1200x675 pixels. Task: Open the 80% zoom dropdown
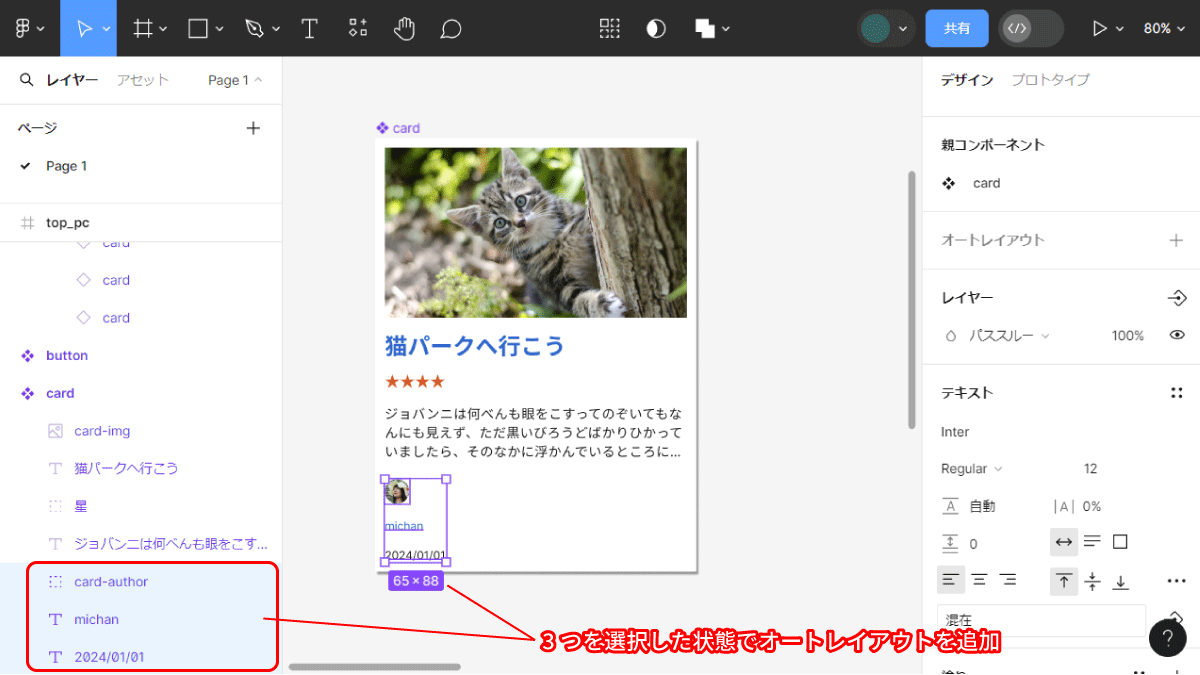tap(1164, 29)
